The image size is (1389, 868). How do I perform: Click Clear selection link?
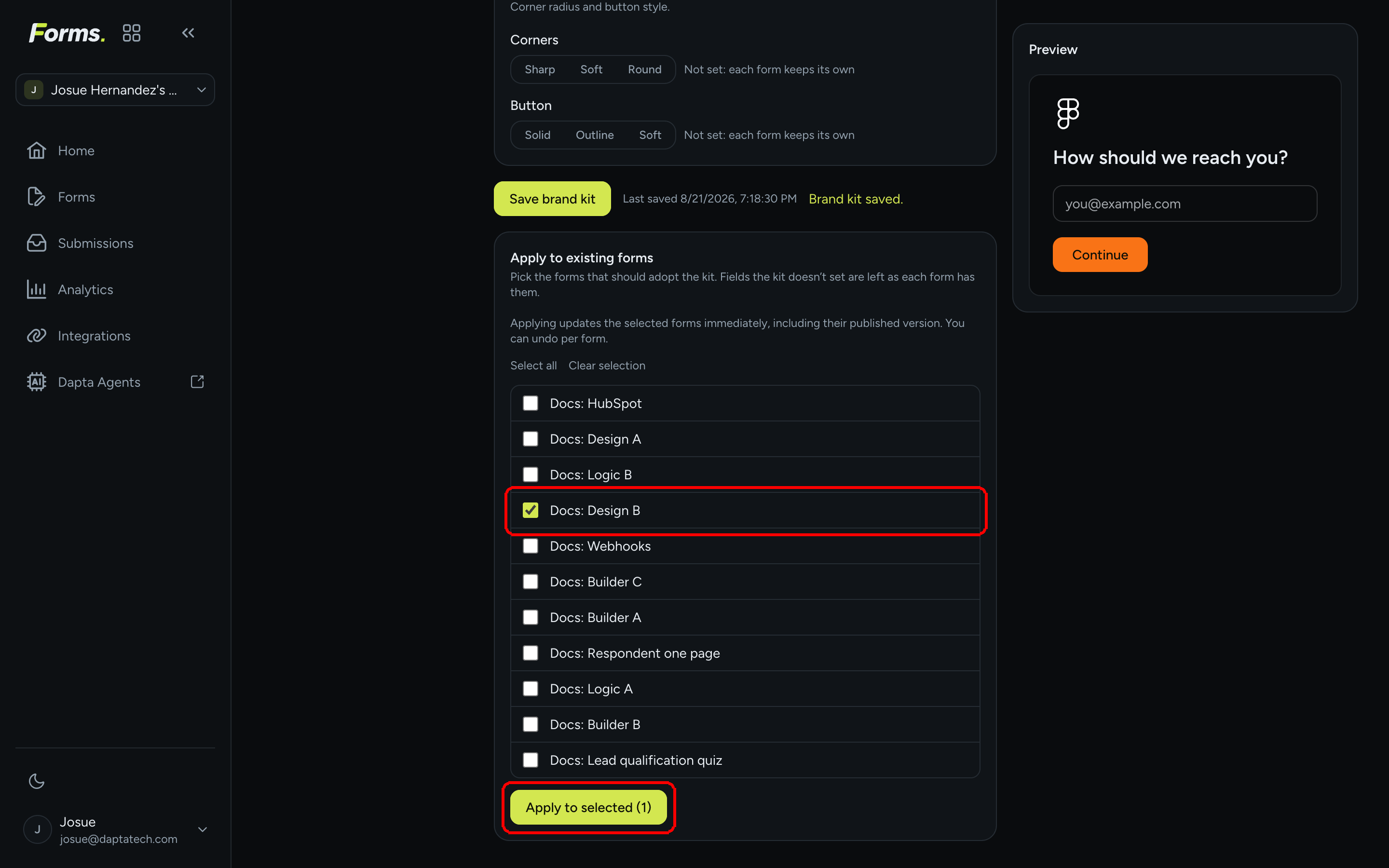pyautogui.click(x=607, y=365)
